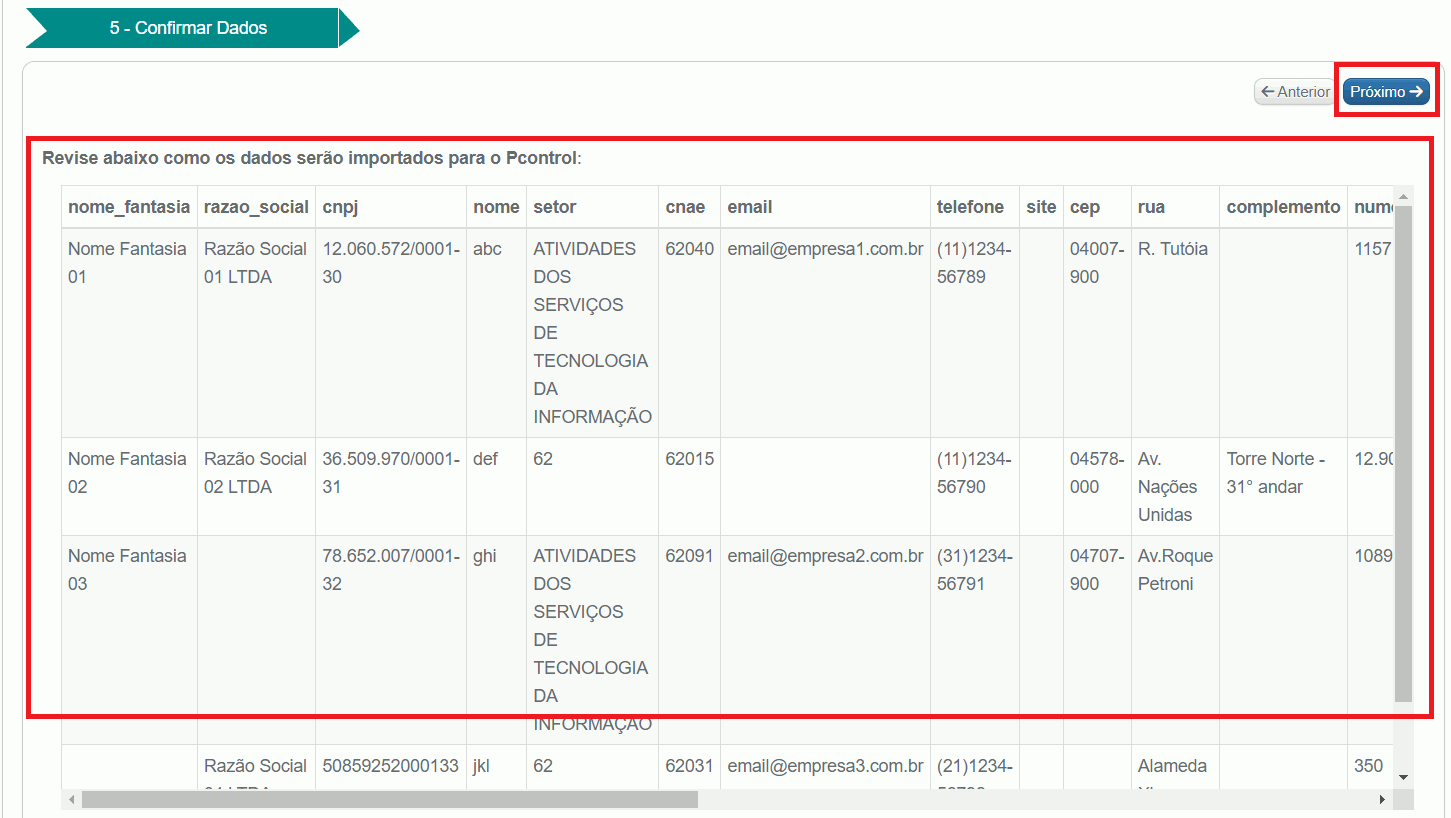Select the 'Nome Fantasia 01' cell
Image resolution: width=1451 pixels, height=818 pixels.
point(129,333)
